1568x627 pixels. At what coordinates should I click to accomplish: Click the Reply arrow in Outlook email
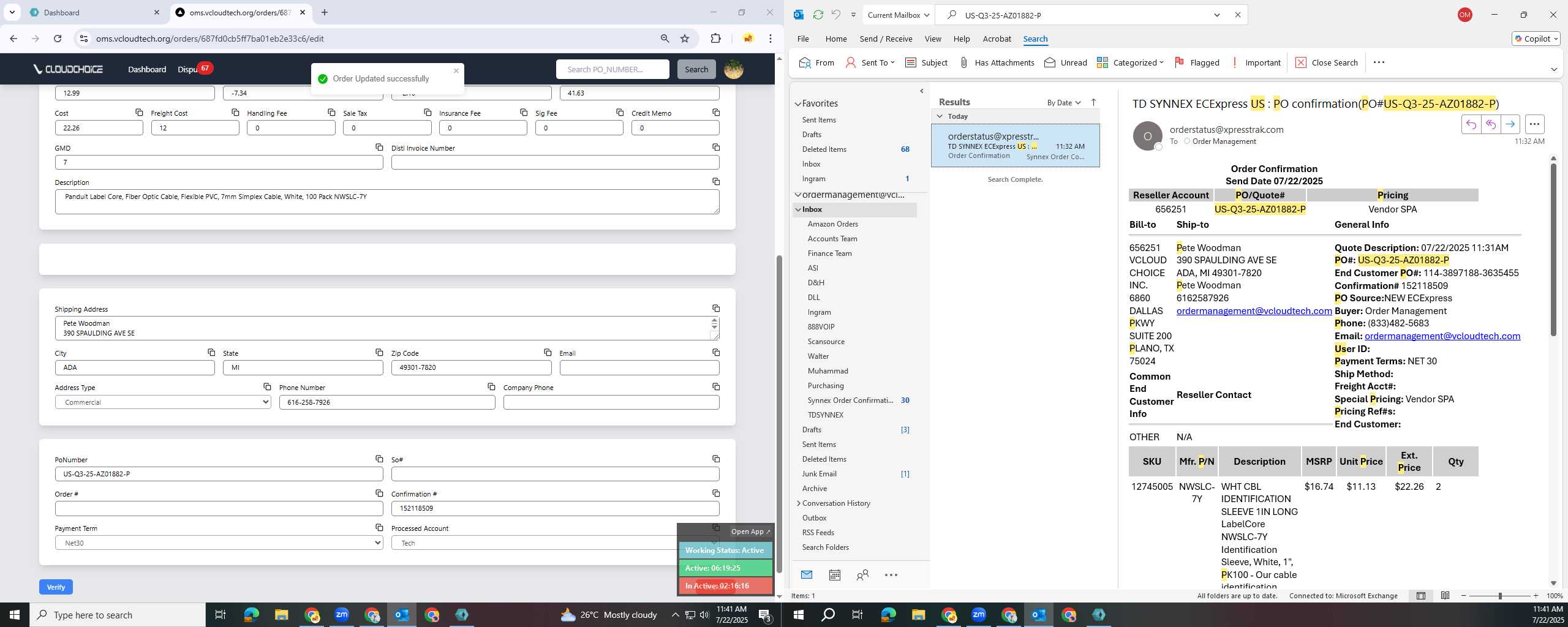[x=1471, y=124]
